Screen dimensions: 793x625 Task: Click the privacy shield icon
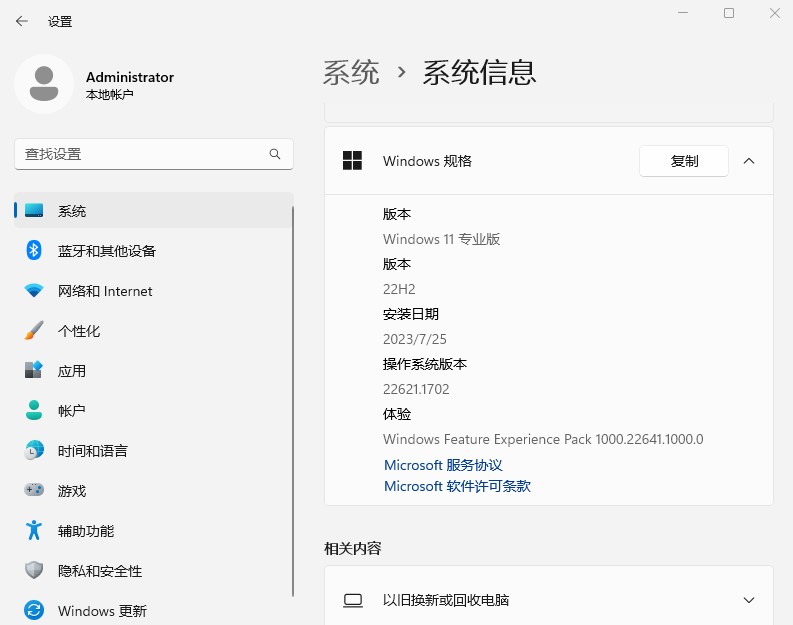(x=34, y=571)
